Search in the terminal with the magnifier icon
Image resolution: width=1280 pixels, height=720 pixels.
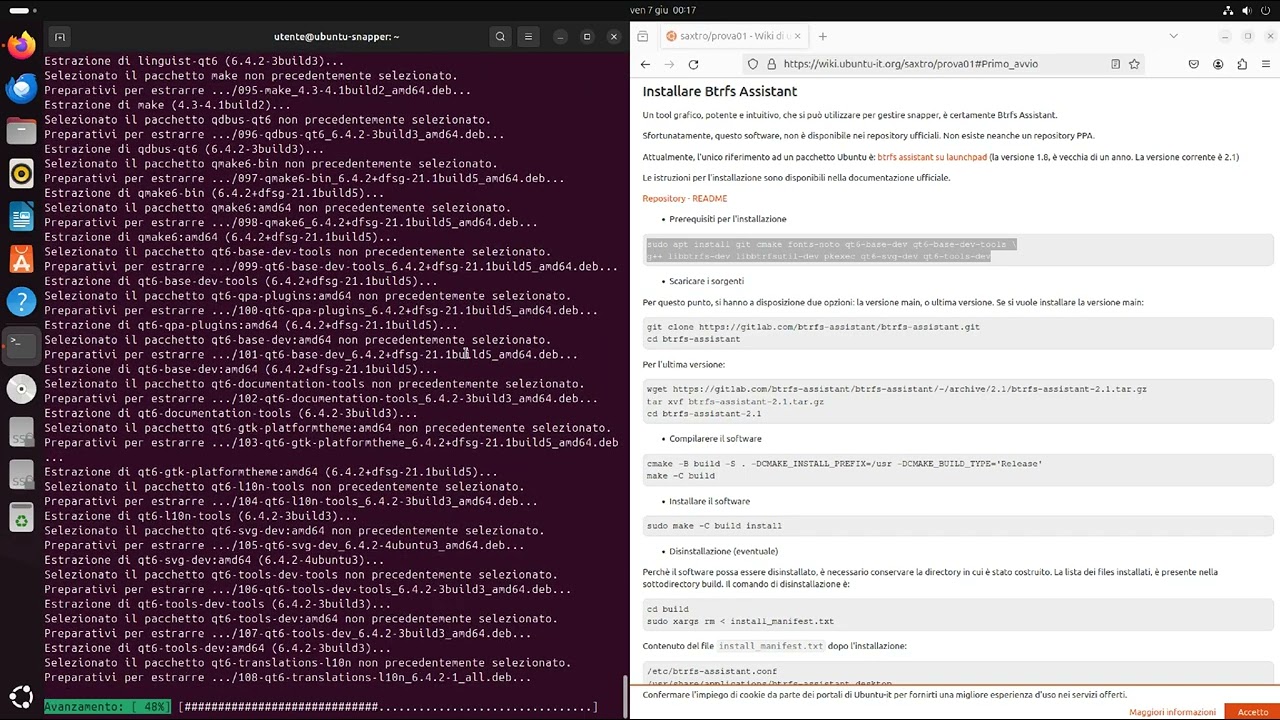(x=500, y=37)
